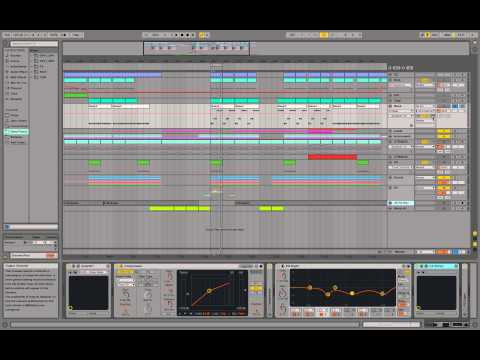The width and height of the screenshot is (480, 360).
Task: Select first filter dot in EQ Eight display
Action: [309, 287]
